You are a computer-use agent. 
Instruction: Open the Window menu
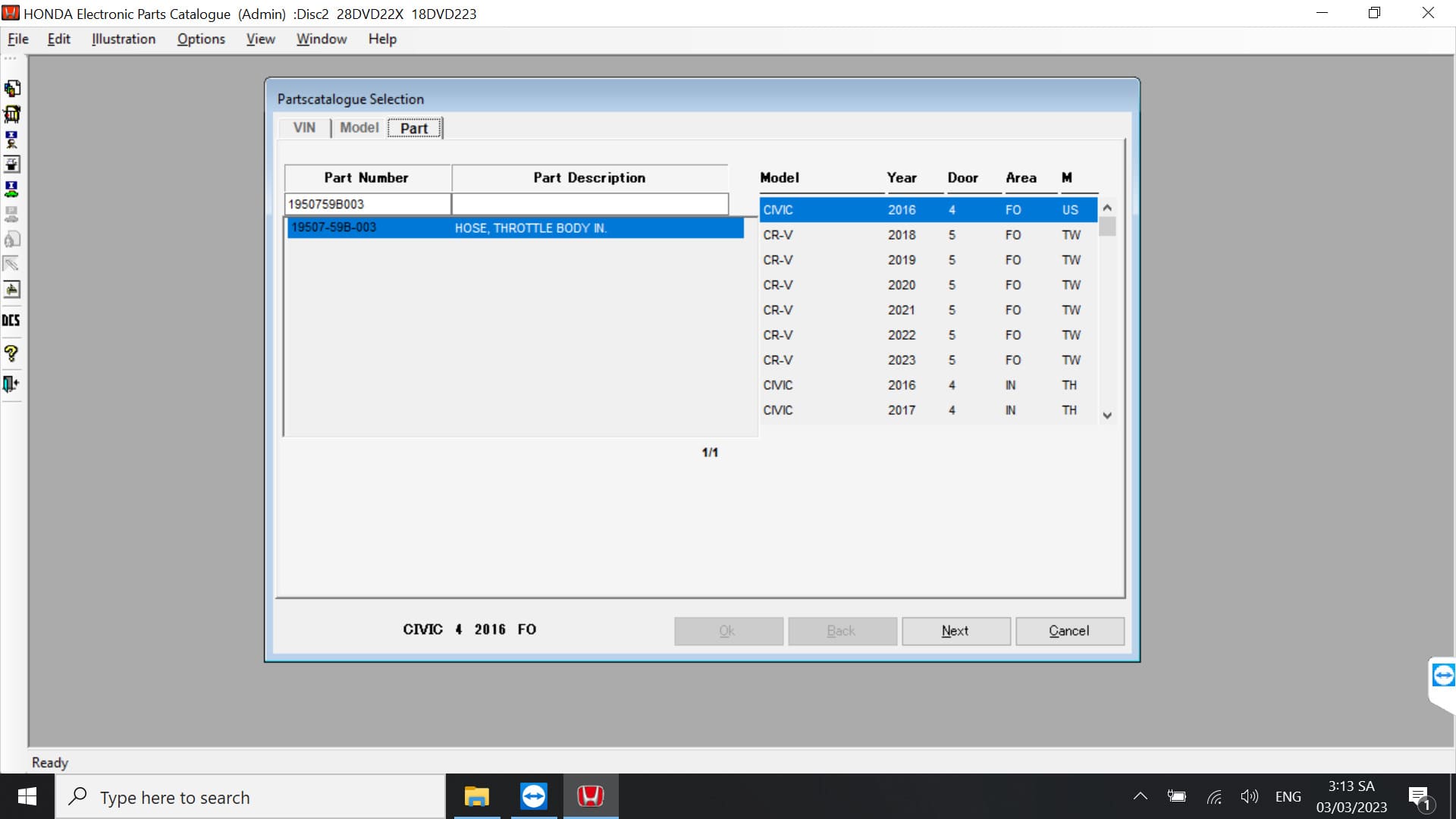pyautogui.click(x=322, y=39)
